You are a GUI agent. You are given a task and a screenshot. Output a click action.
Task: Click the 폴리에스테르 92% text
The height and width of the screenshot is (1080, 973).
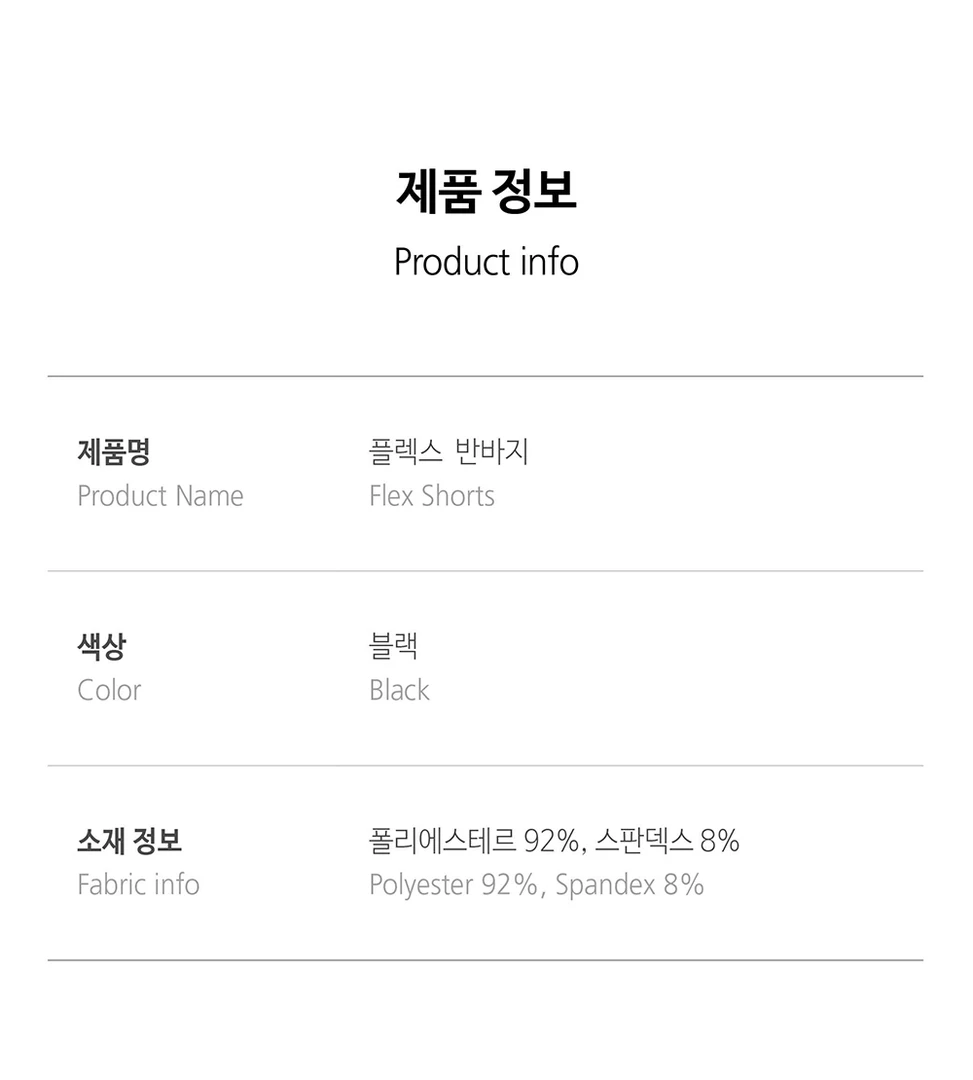tap(473, 841)
